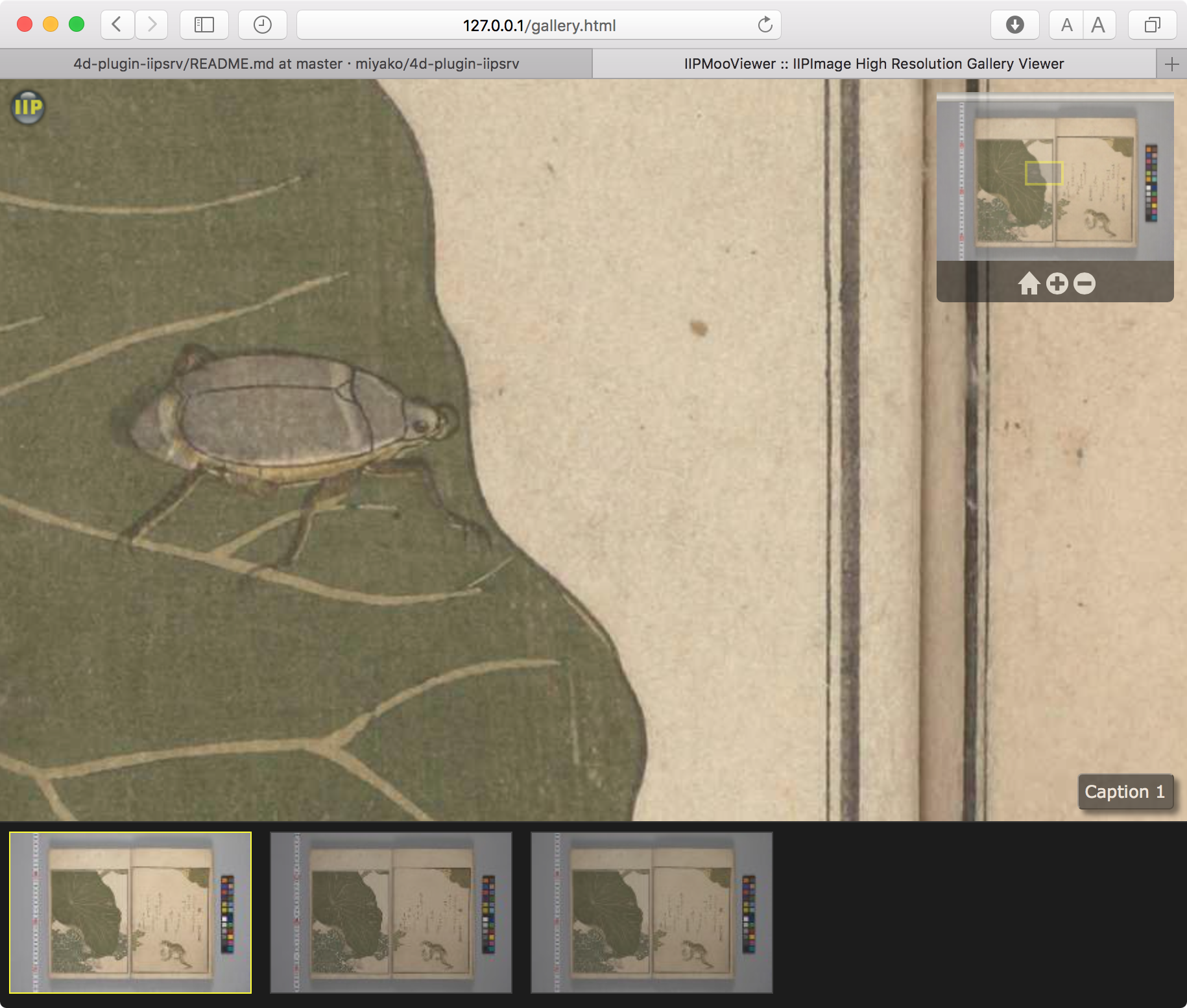Zoom in with the plus icon
The image size is (1187, 1008).
[1057, 283]
